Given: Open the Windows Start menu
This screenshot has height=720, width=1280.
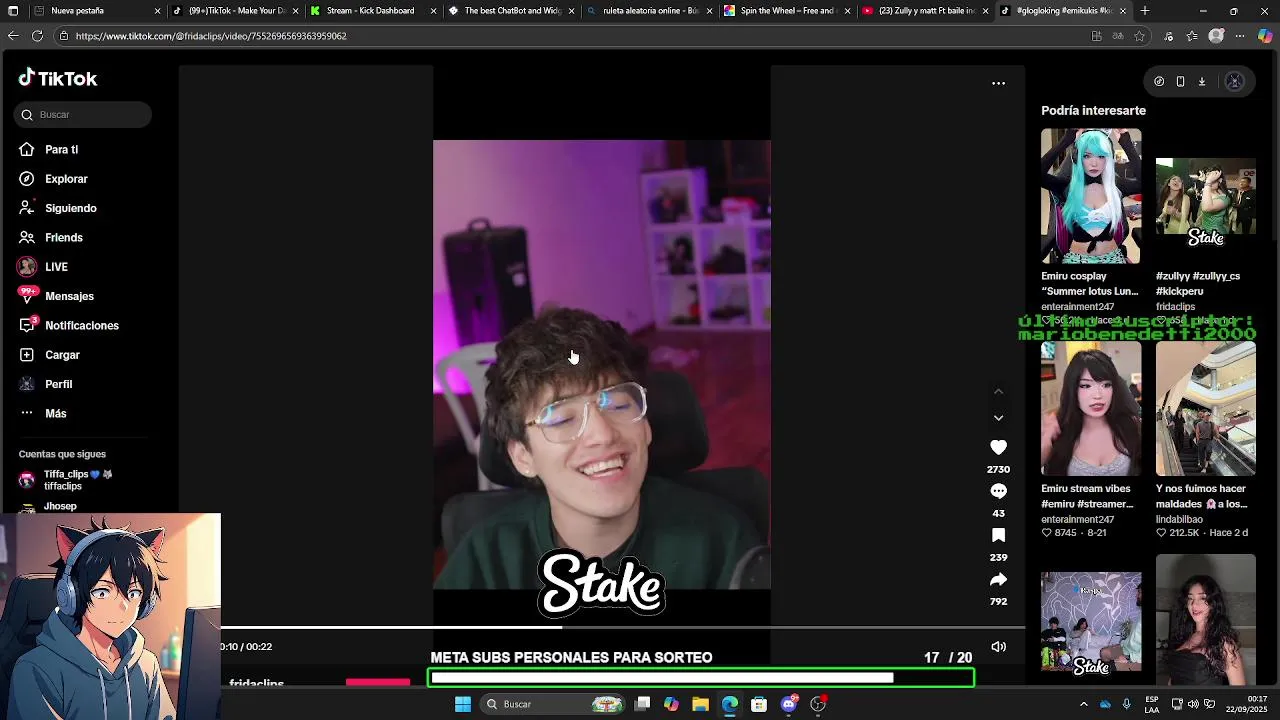Looking at the screenshot, I should pyautogui.click(x=463, y=704).
